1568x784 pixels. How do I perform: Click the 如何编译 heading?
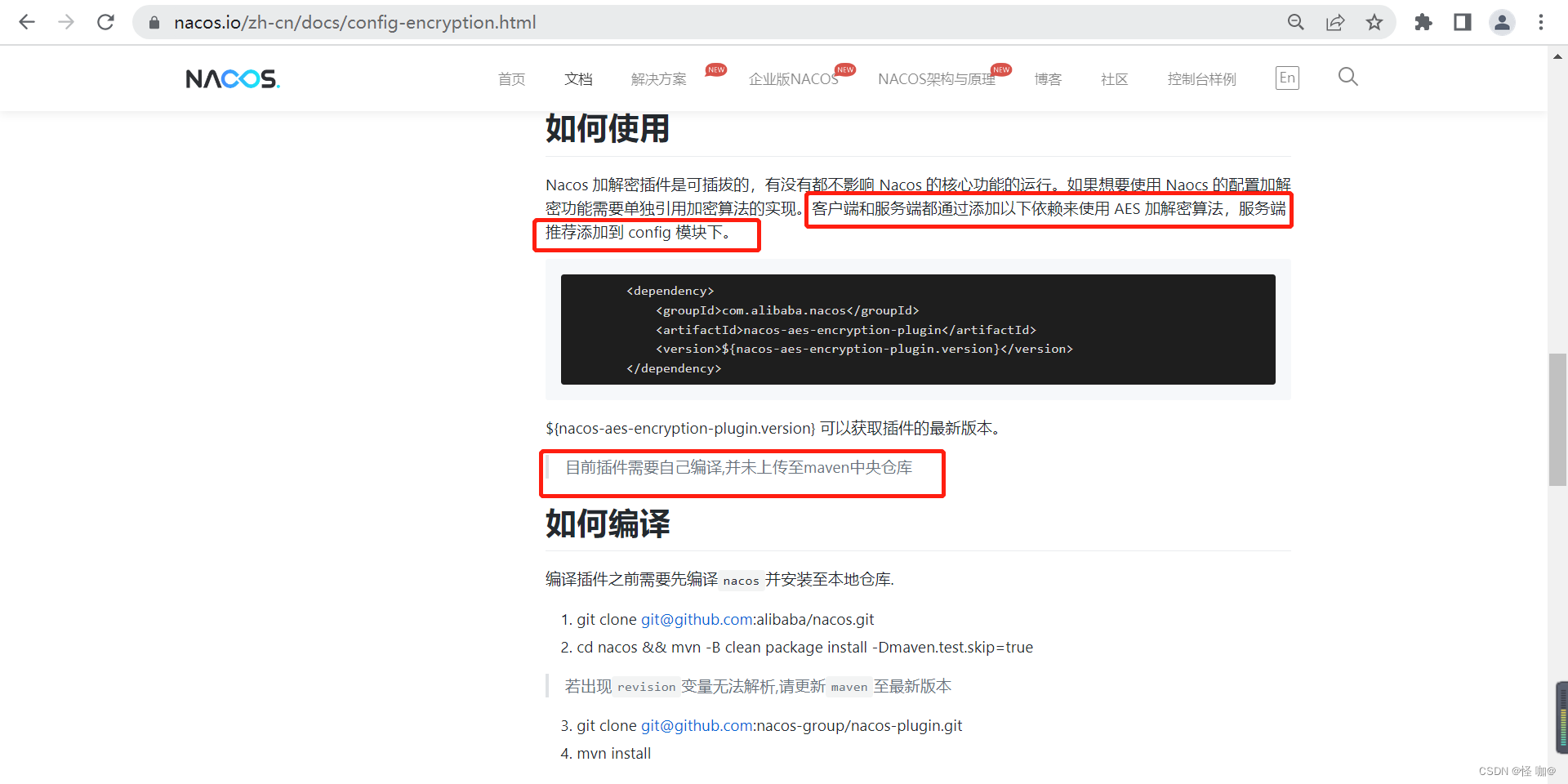[608, 523]
